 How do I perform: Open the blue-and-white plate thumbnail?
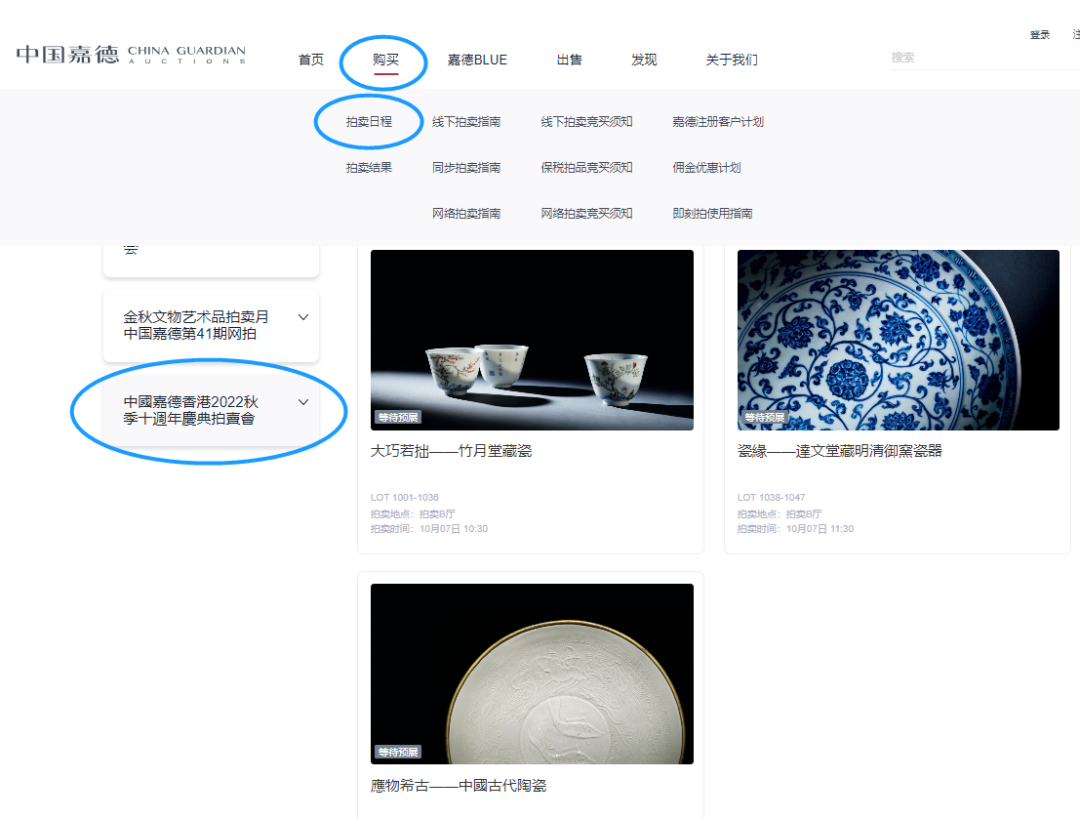pyautogui.click(x=898, y=340)
